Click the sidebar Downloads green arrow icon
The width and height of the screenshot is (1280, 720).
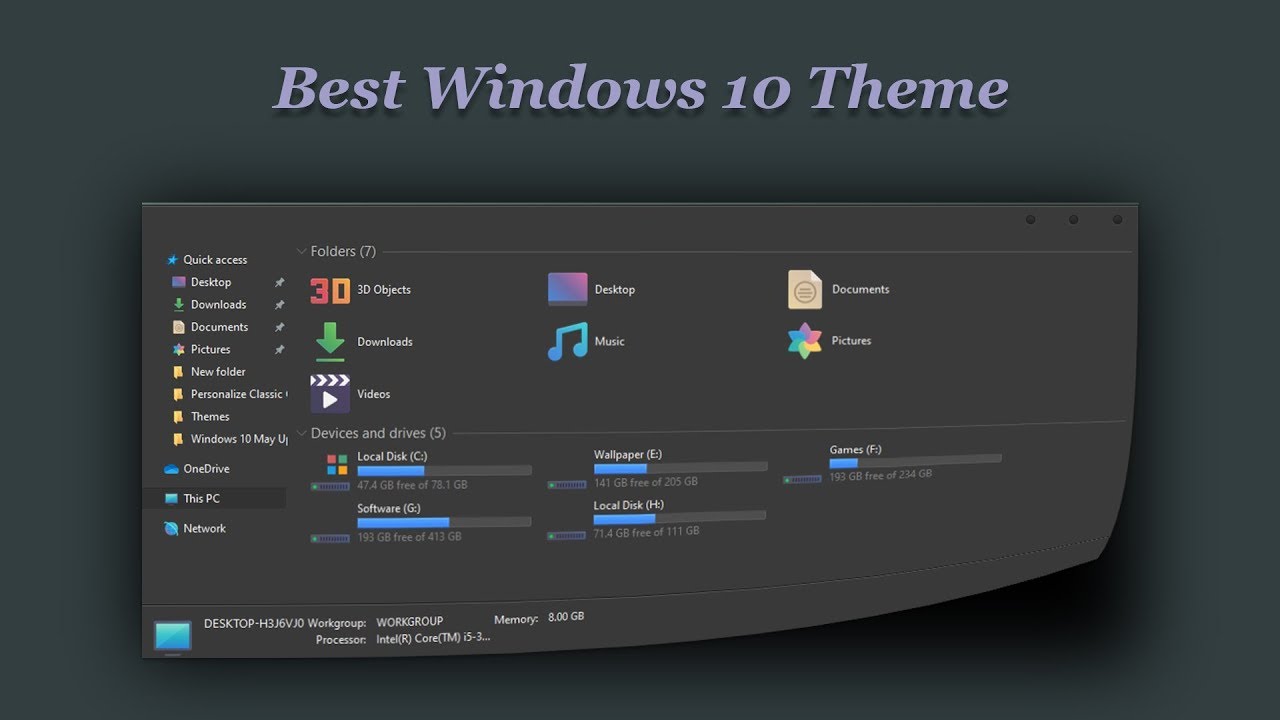coord(178,305)
